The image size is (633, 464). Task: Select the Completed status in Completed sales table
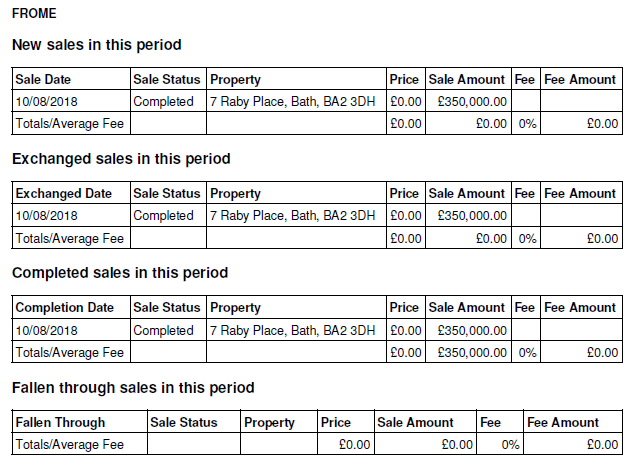pos(163,330)
